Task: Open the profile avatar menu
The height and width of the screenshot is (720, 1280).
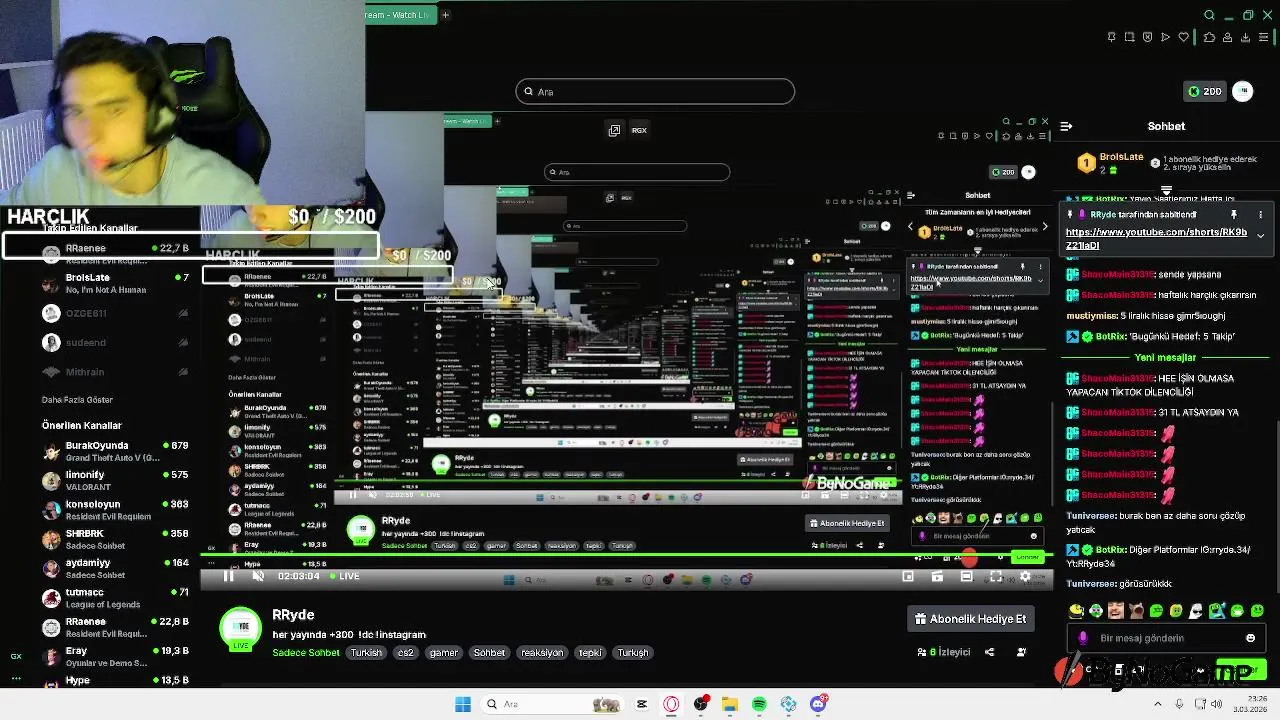Action: 1243,91
